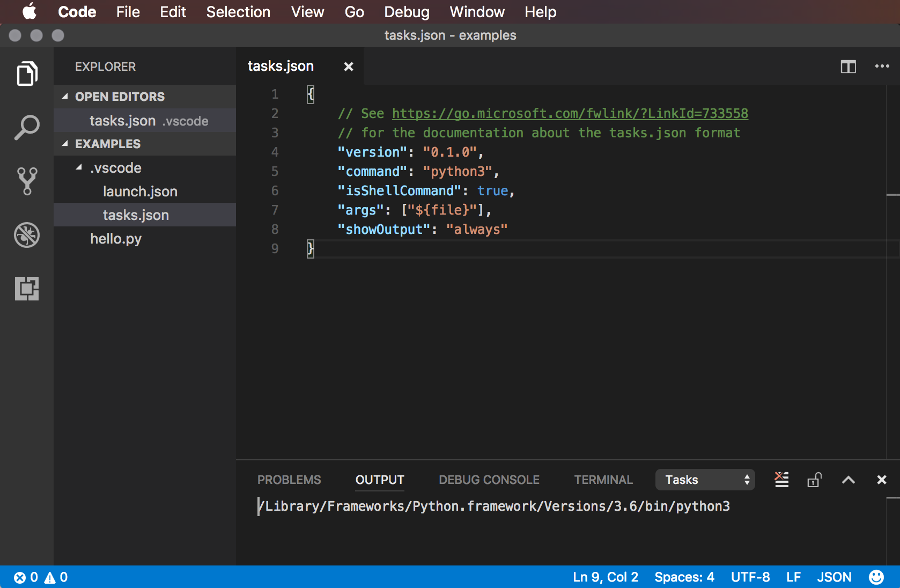This screenshot has width=900, height=588.
Task: Open the Extensions view
Action: point(27,288)
